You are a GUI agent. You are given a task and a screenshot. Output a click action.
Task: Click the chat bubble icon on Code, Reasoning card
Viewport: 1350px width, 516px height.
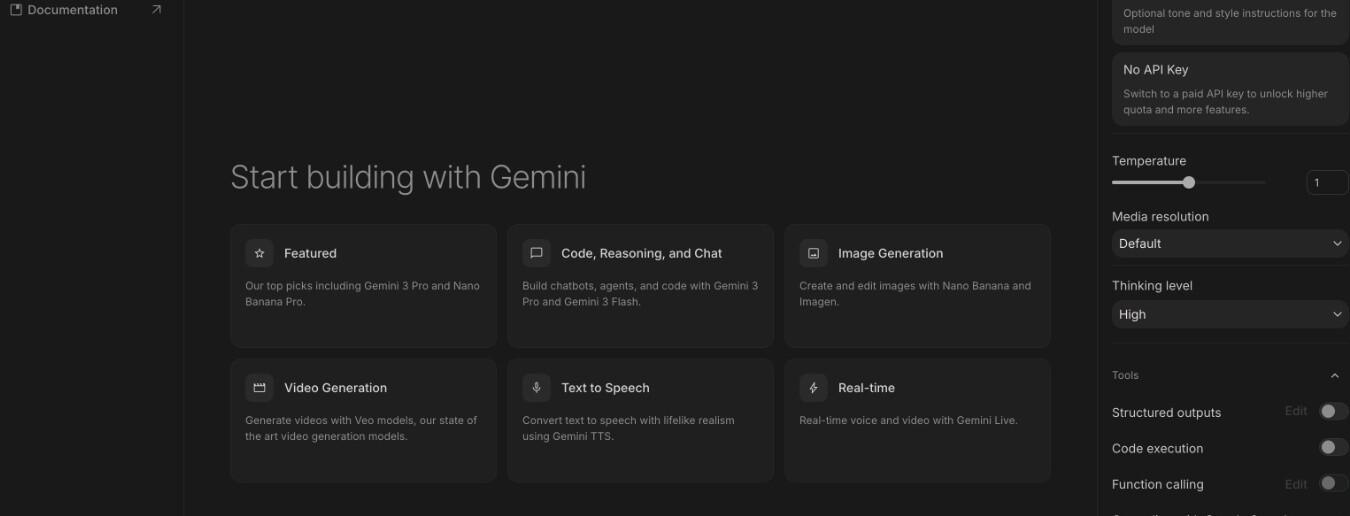[x=536, y=253]
